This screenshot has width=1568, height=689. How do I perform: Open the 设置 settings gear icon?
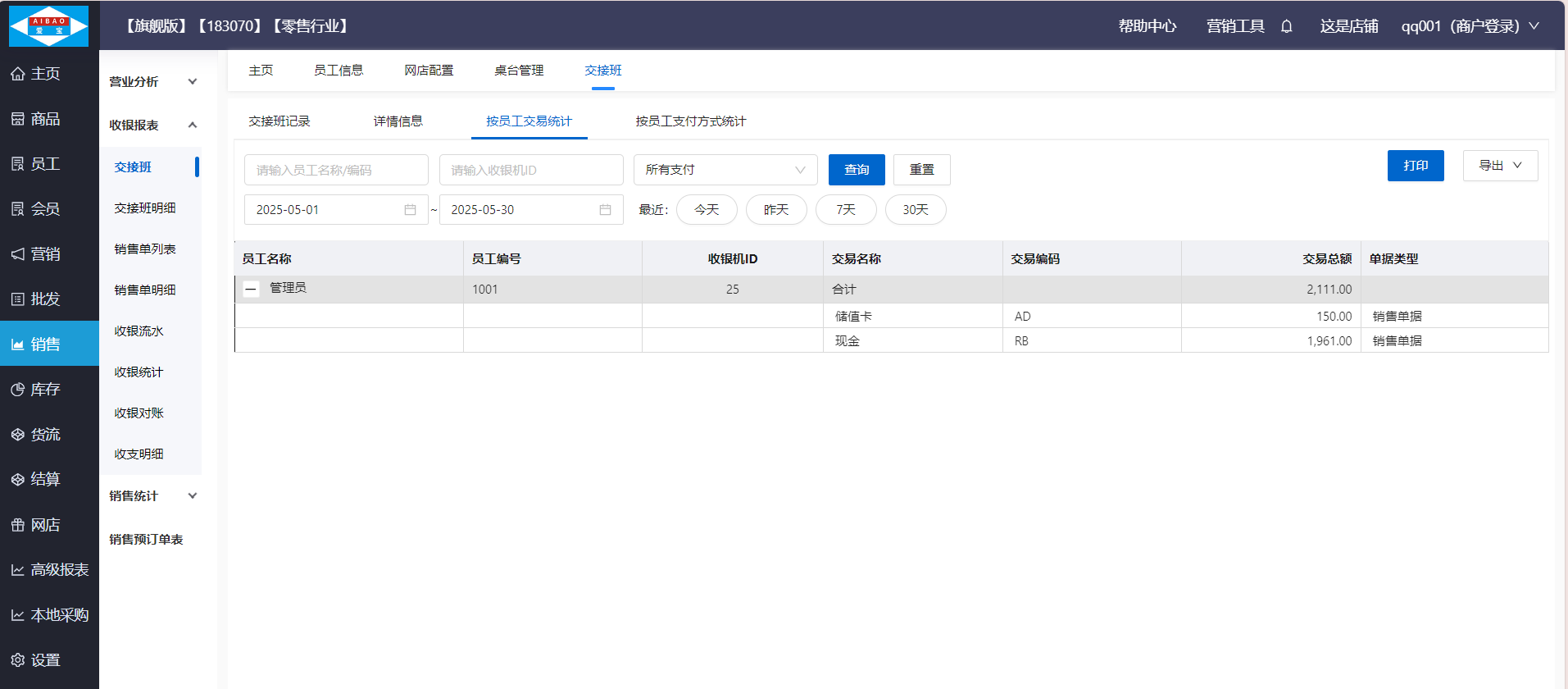18,660
